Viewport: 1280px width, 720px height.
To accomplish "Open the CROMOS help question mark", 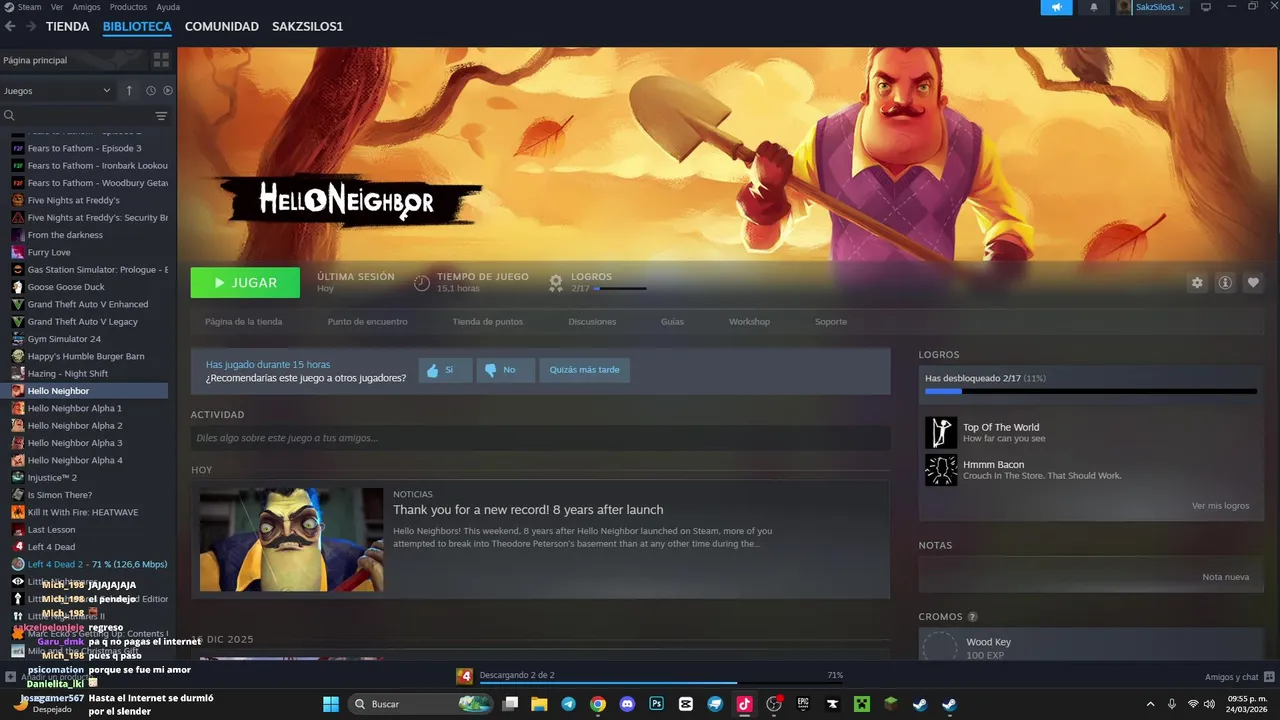I will [972, 617].
